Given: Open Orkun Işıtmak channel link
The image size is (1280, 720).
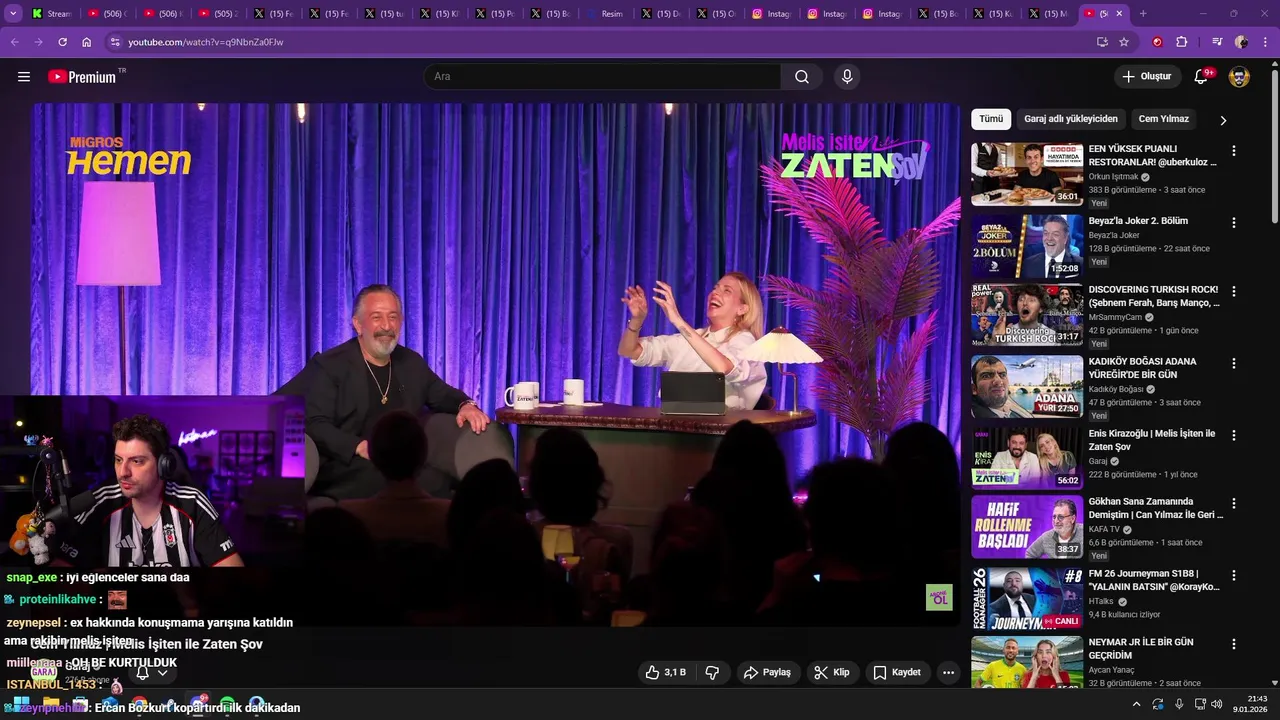Looking at the screenshot, I should (1113, 177).
